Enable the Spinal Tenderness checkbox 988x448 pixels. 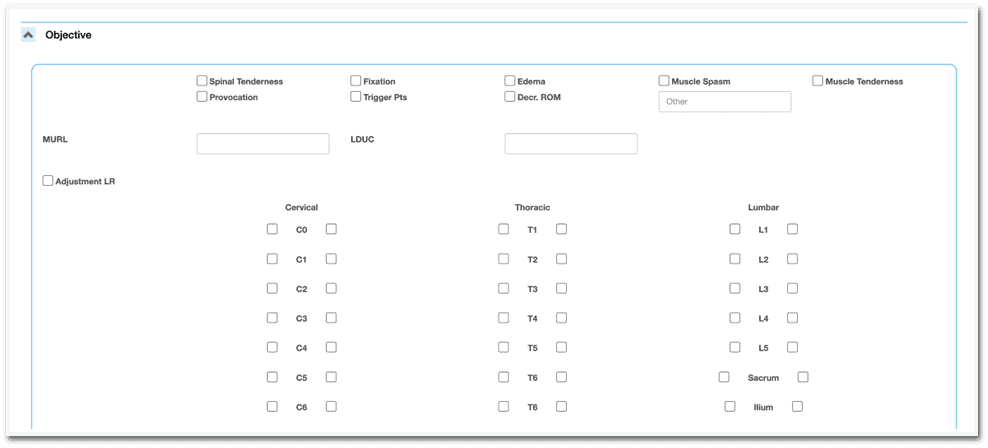[x=202, y=81]
